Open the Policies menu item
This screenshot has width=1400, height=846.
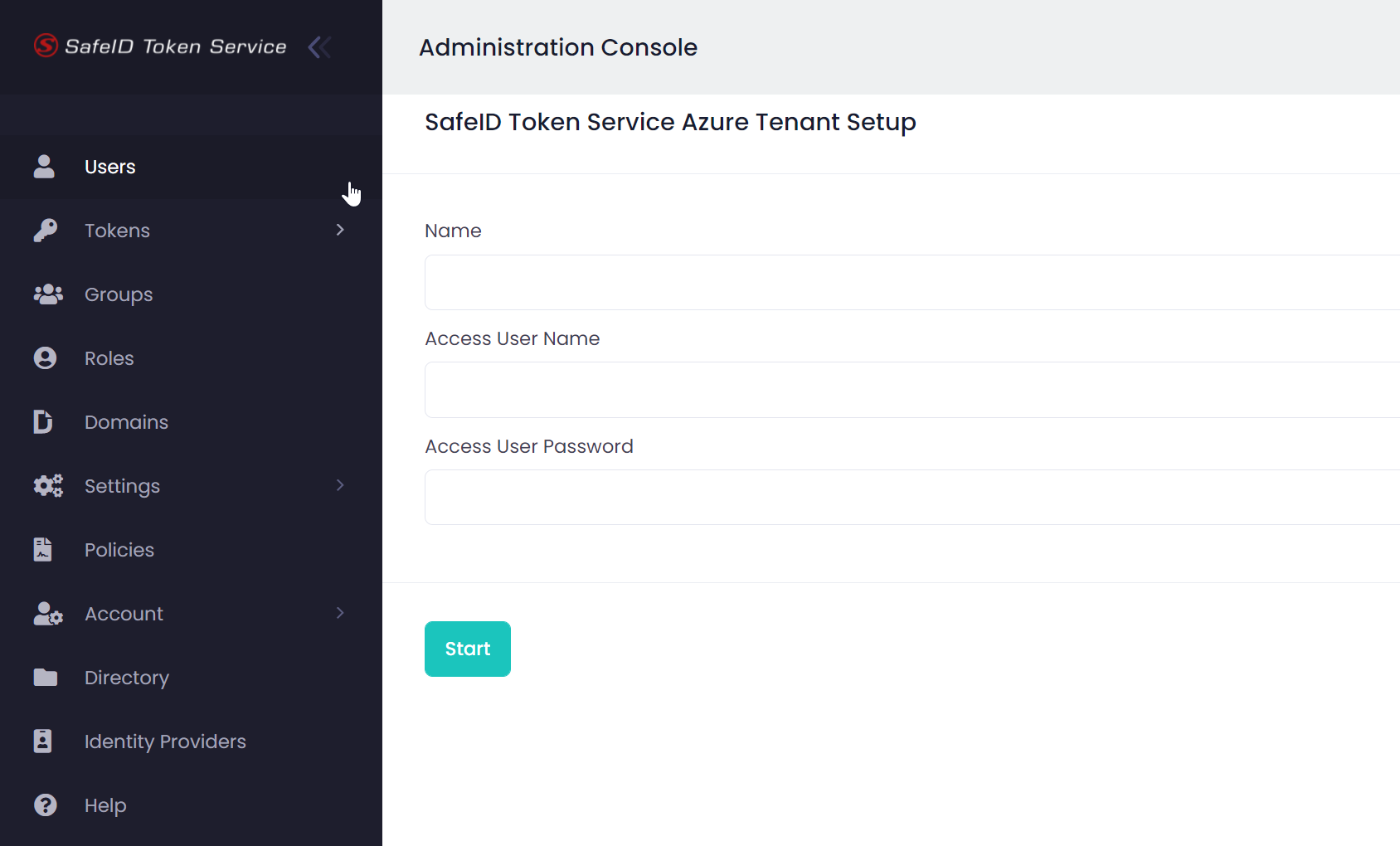[119, 550]
